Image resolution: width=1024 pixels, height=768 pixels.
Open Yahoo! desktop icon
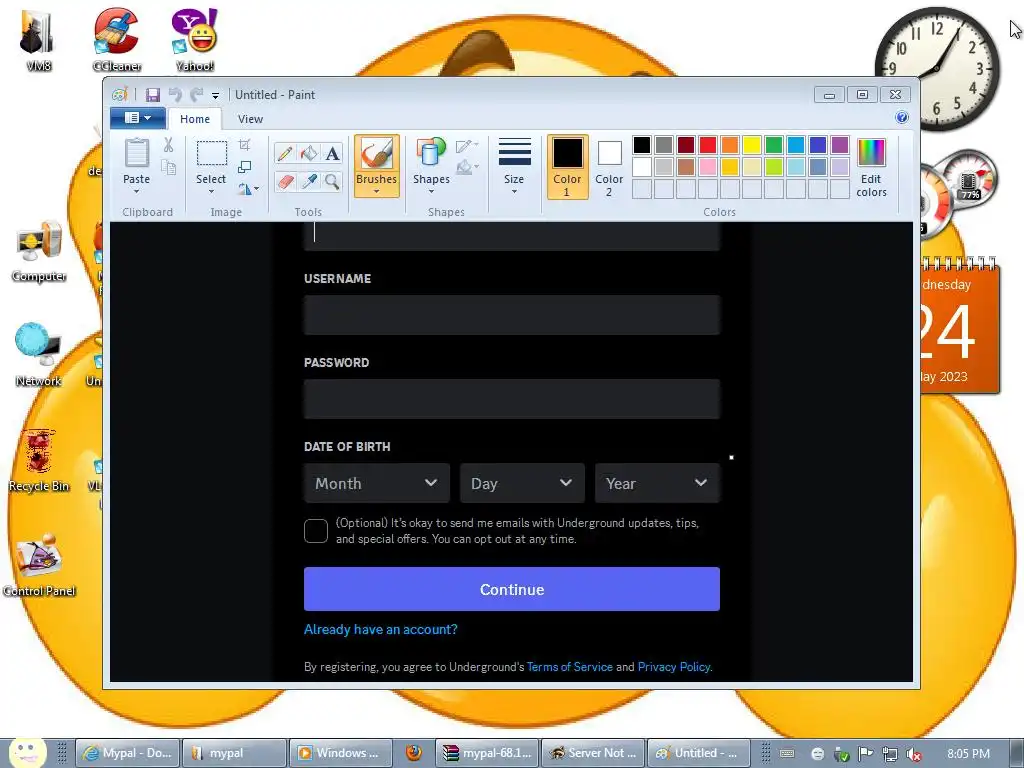point(195,38)
